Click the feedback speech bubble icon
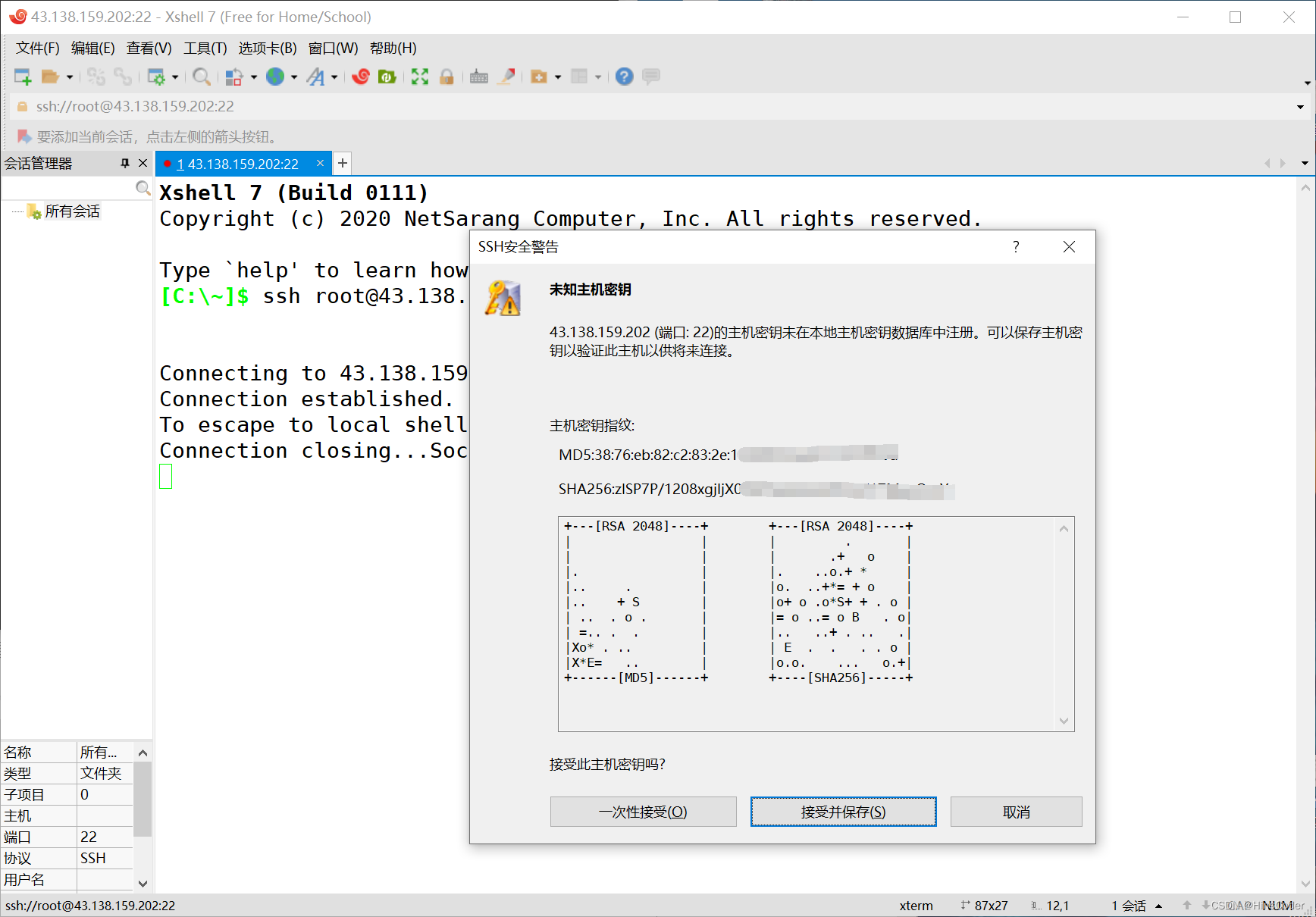This screenshot has width=1316, height=917. [651, 77]
